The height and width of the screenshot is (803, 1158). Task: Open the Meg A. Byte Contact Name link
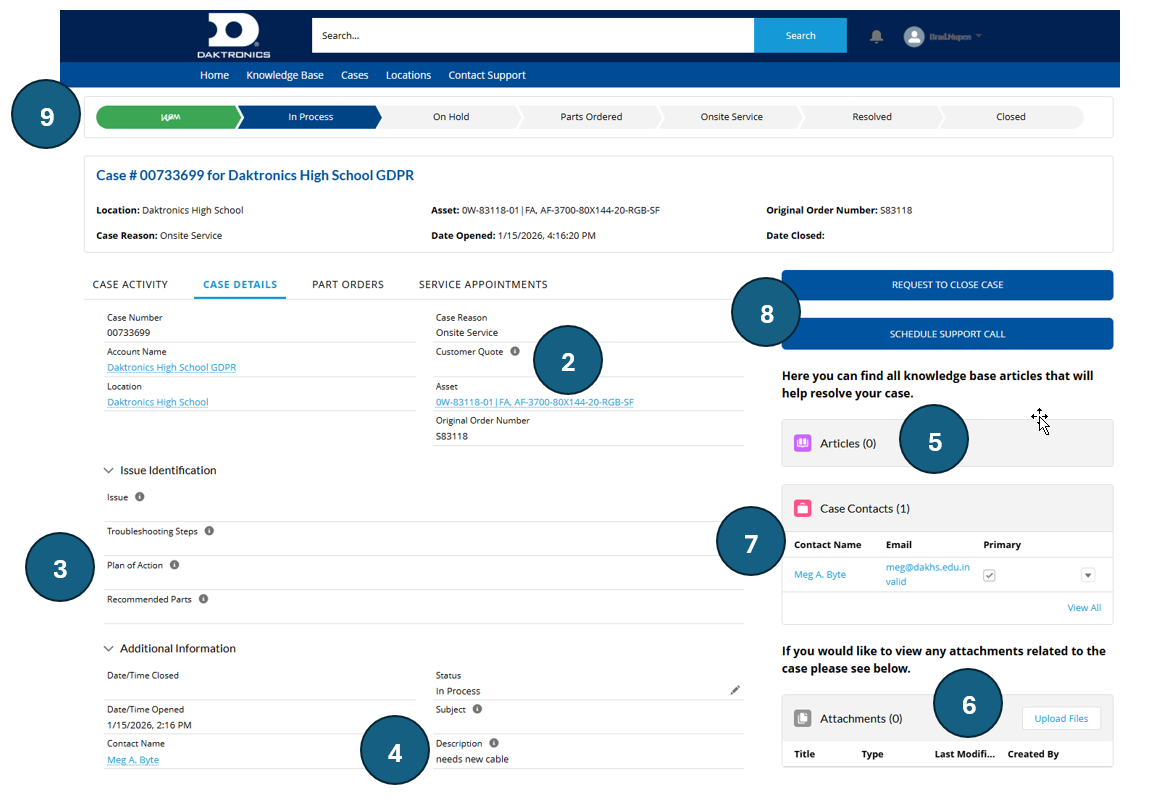(133, 759)
